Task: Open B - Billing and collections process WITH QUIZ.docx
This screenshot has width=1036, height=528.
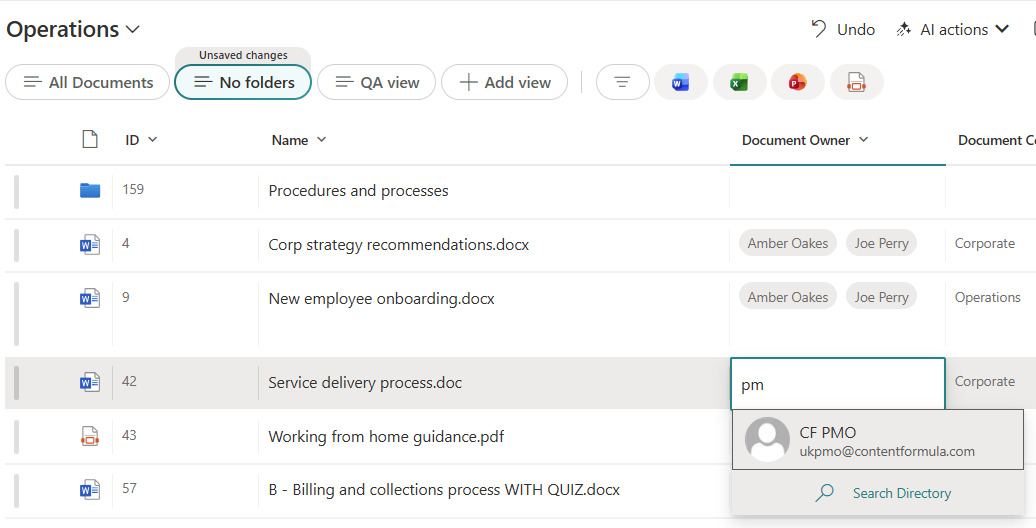Action: click(x=444, y=490)
